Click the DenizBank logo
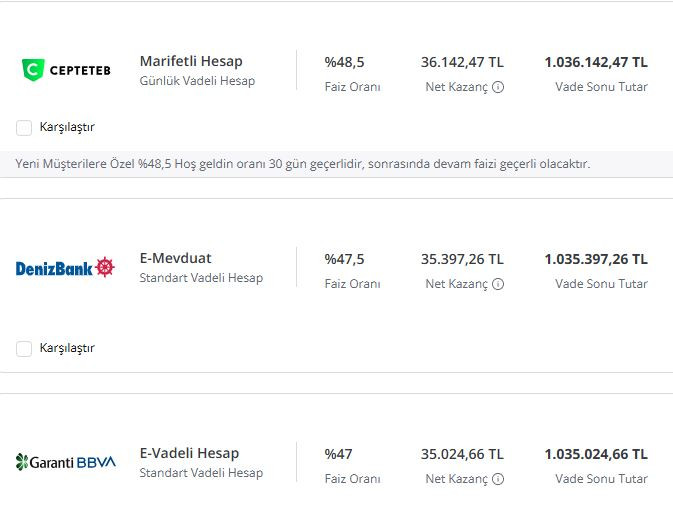The width and height of the screenshot is (673, 509). click(65, 267)
